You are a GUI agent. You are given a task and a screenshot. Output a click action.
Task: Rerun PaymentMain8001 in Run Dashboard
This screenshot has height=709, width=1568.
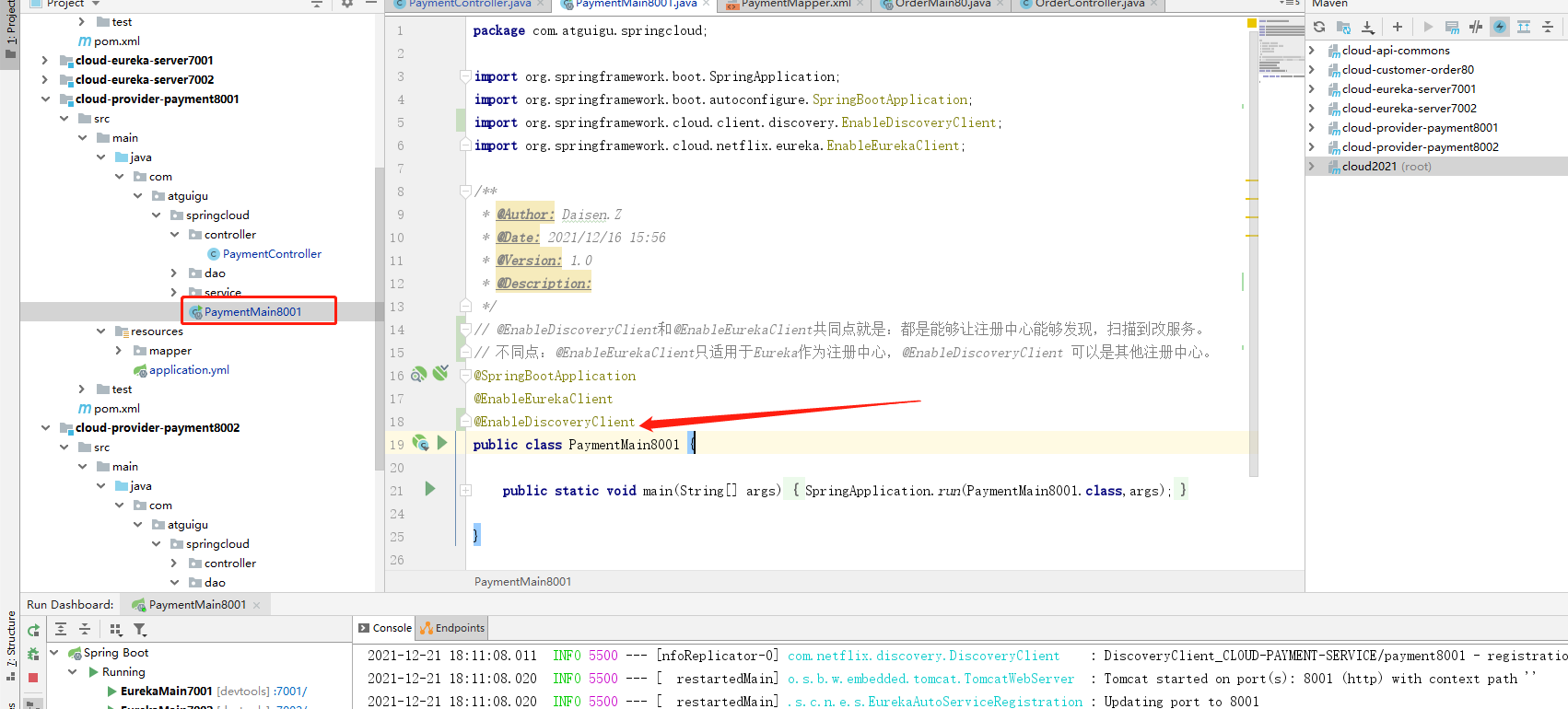coord(33,631)
